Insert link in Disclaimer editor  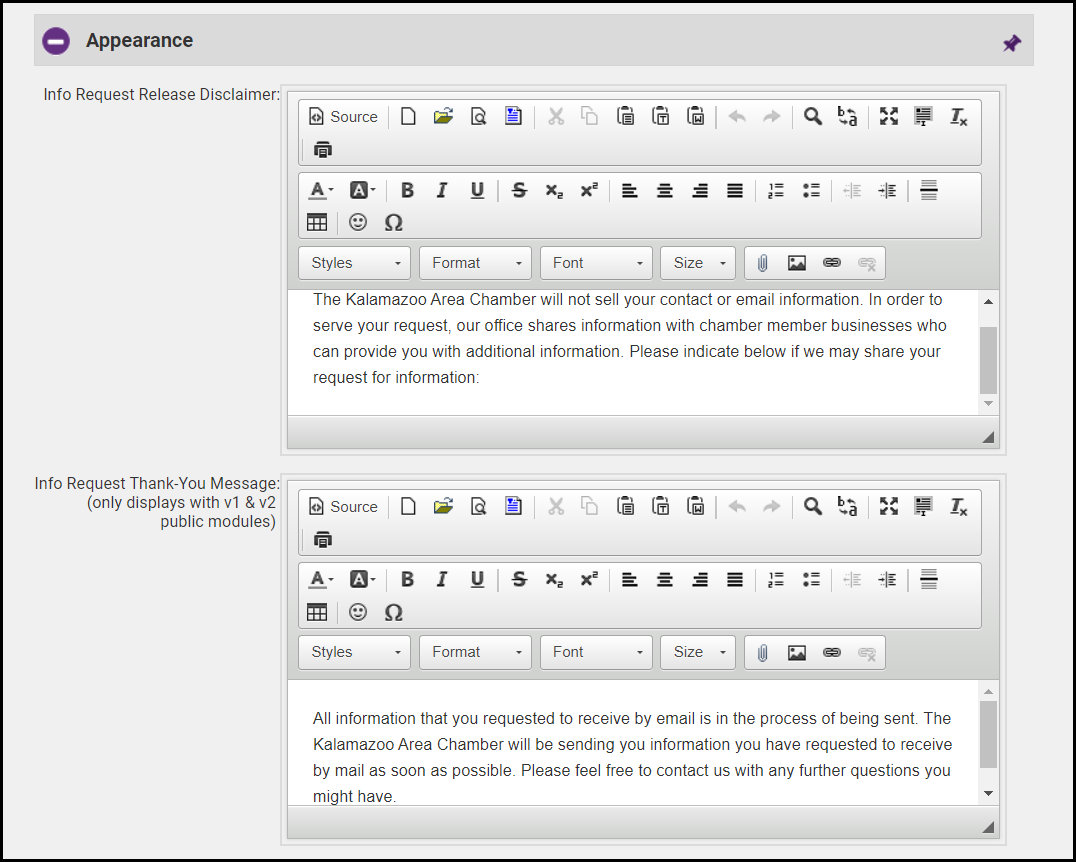pos(832,263)
